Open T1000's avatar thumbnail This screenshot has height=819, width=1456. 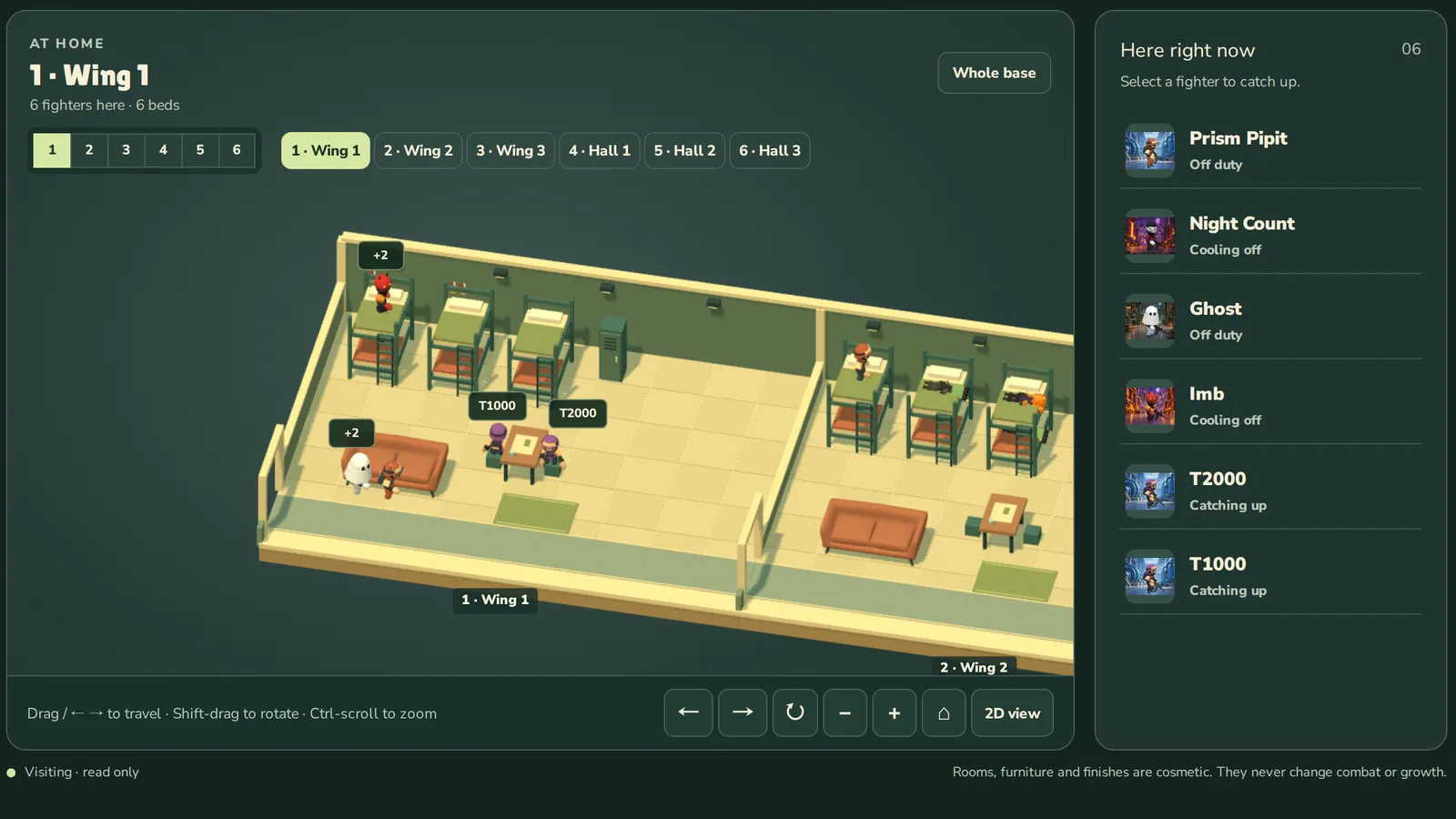tap(1149, 576)
